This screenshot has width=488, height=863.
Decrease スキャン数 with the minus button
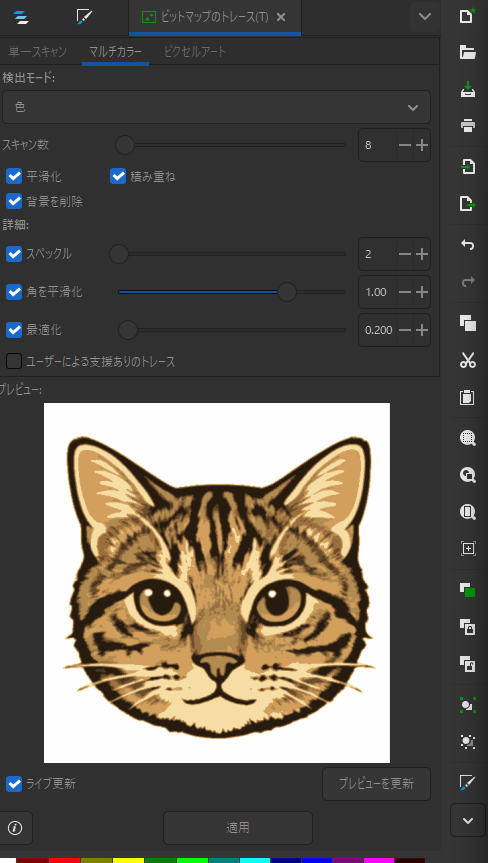(405, 145)
